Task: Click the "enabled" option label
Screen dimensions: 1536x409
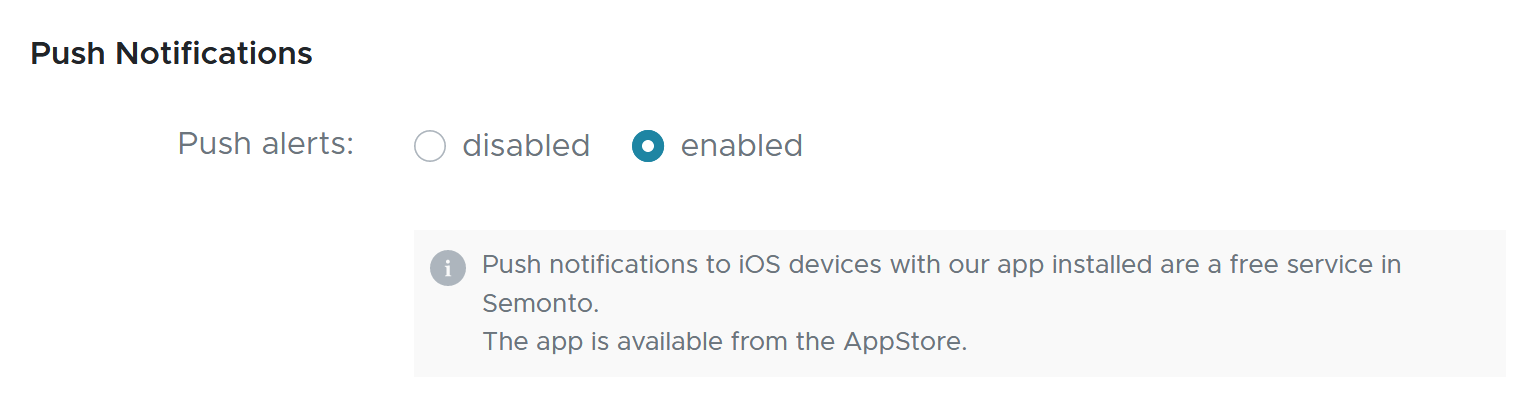Action: (x=741, y=146)
